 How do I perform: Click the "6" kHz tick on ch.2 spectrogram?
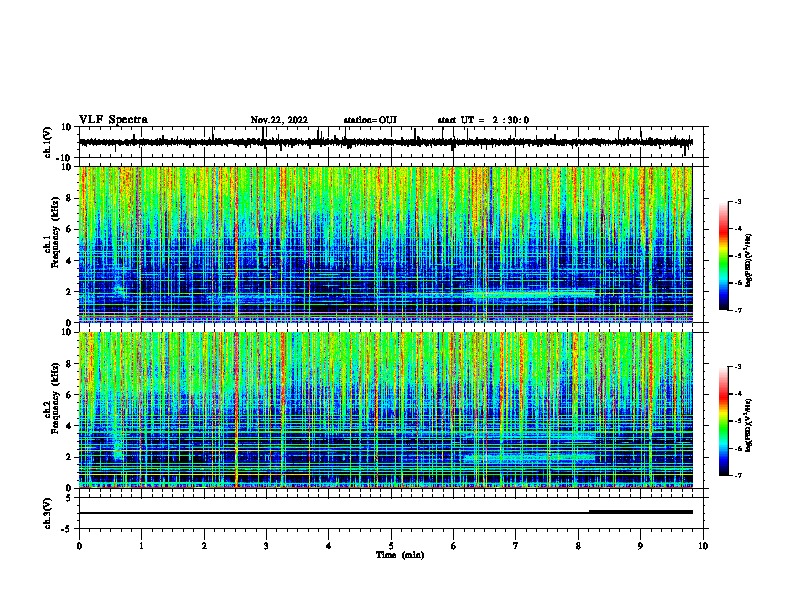coord(69,395)
